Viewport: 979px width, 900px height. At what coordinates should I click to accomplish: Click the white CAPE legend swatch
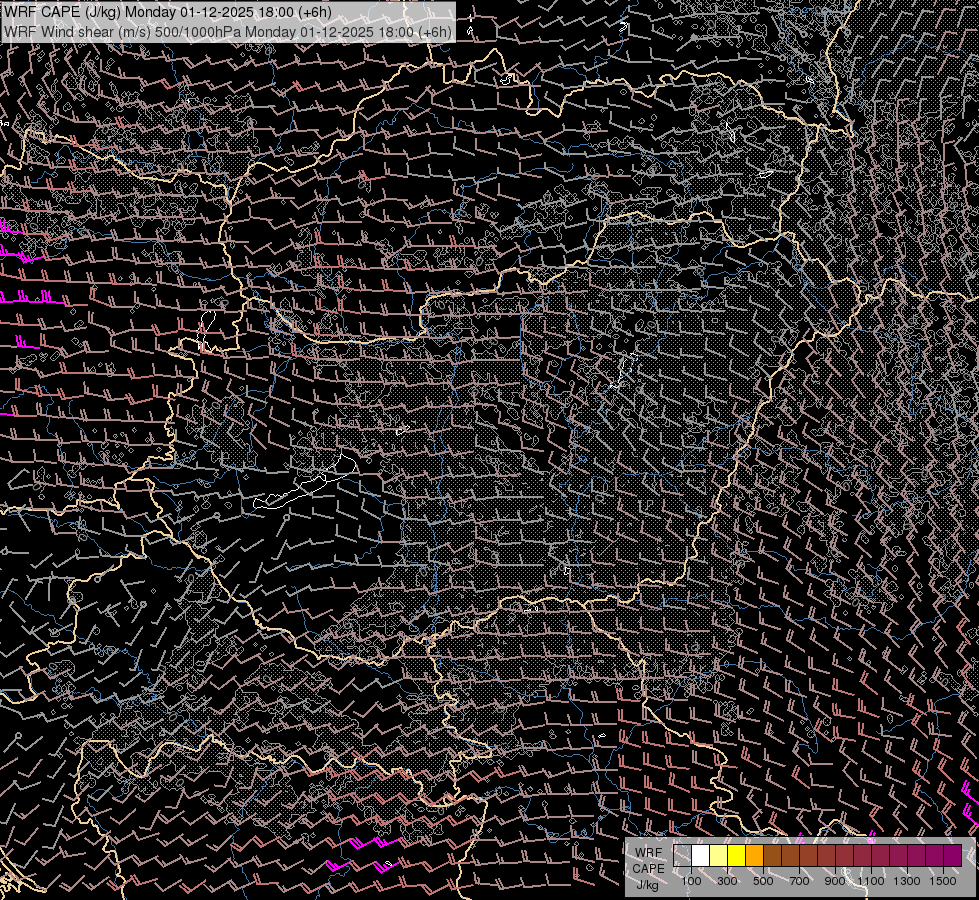(x=701, y=856)
